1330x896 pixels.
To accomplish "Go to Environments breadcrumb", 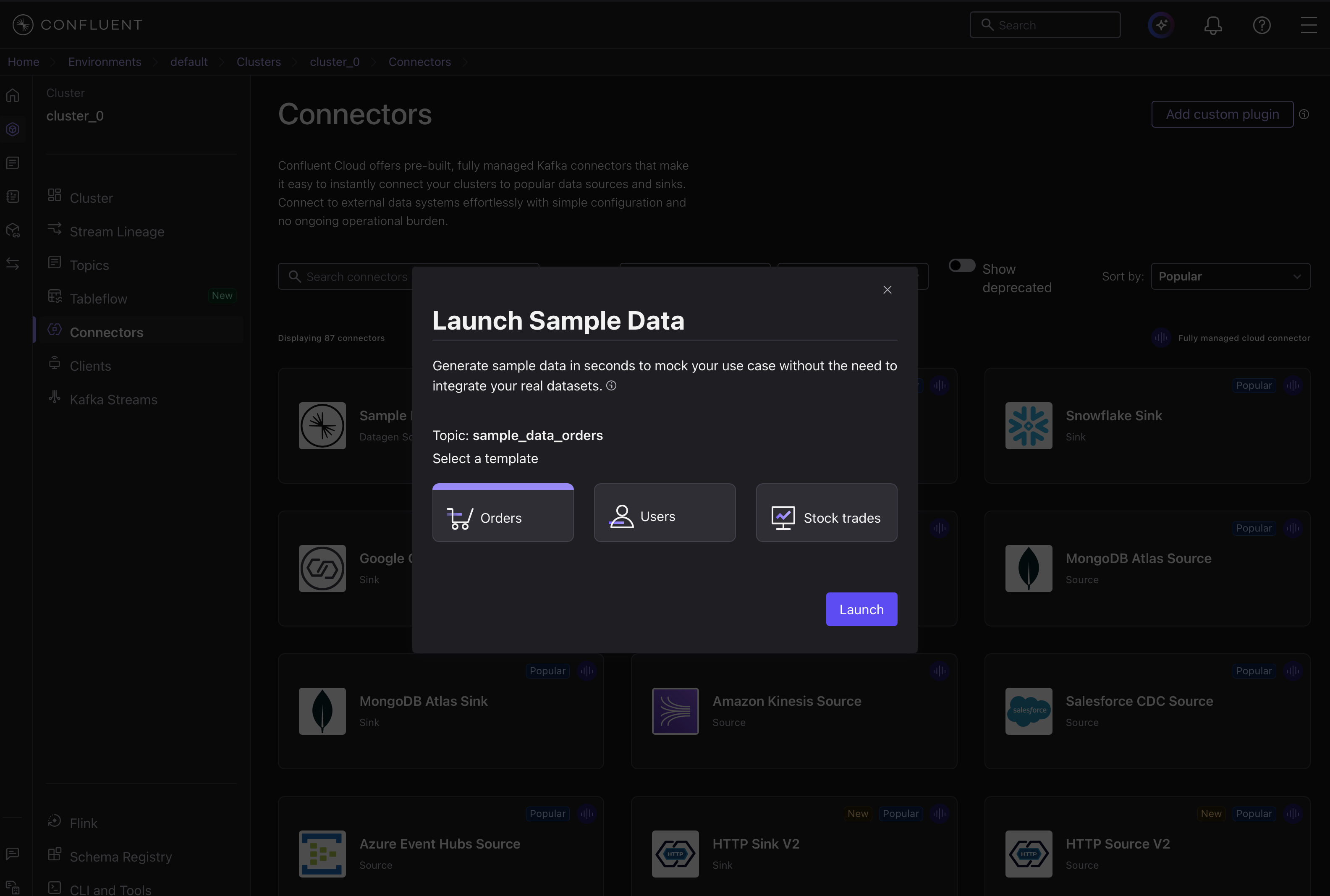I will point(105,62).
